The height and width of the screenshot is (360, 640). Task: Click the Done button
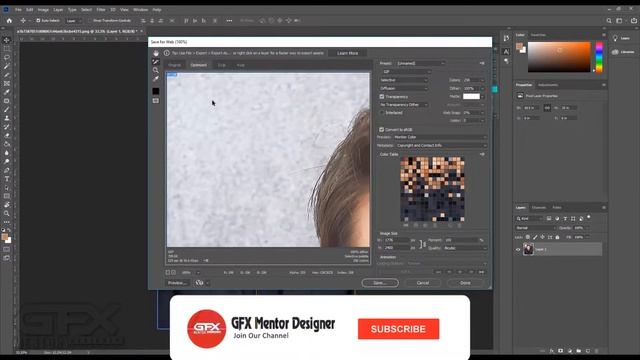(465, 283)
